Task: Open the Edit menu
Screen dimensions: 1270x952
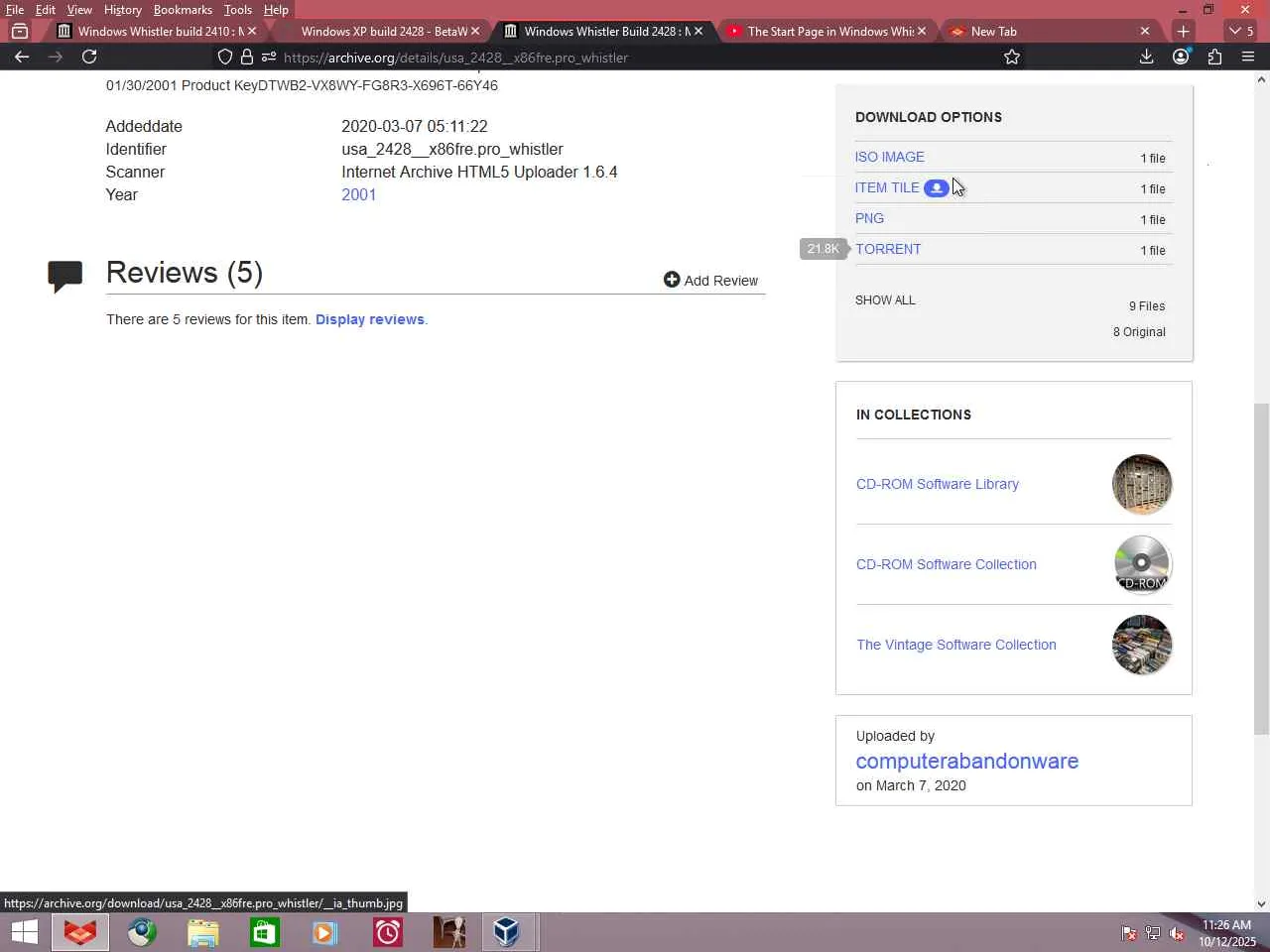Action: (46, 10)
